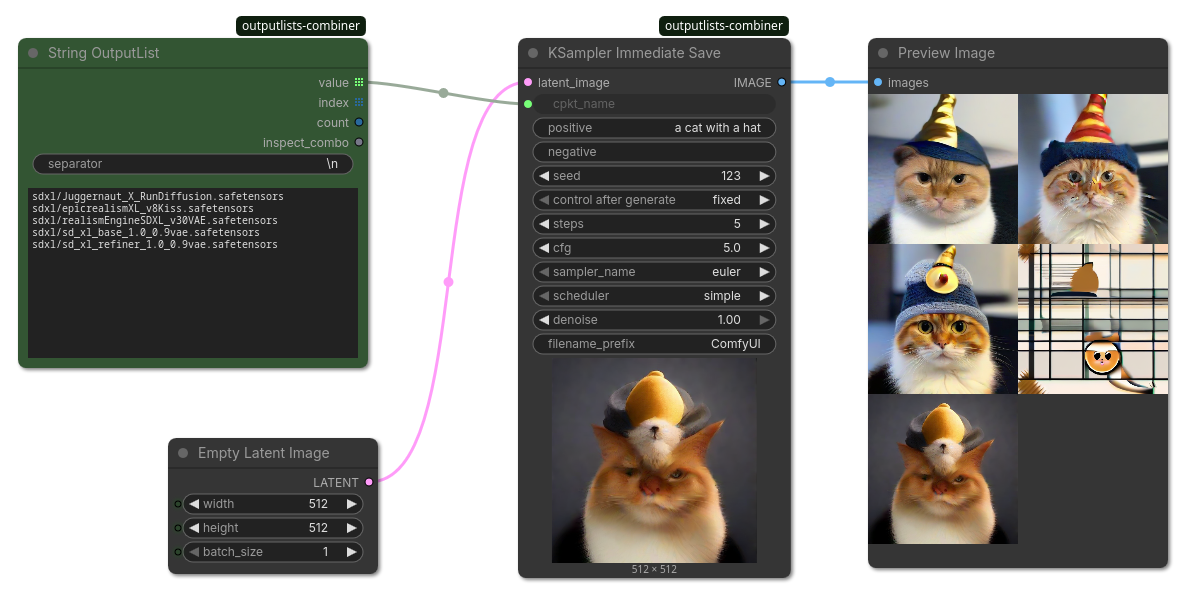The height and width of the screenshot is (600, 1190).
Task: Open the last preview thumbnail with yellow hat
Action: pyautogui.click(x=943, y=469)
